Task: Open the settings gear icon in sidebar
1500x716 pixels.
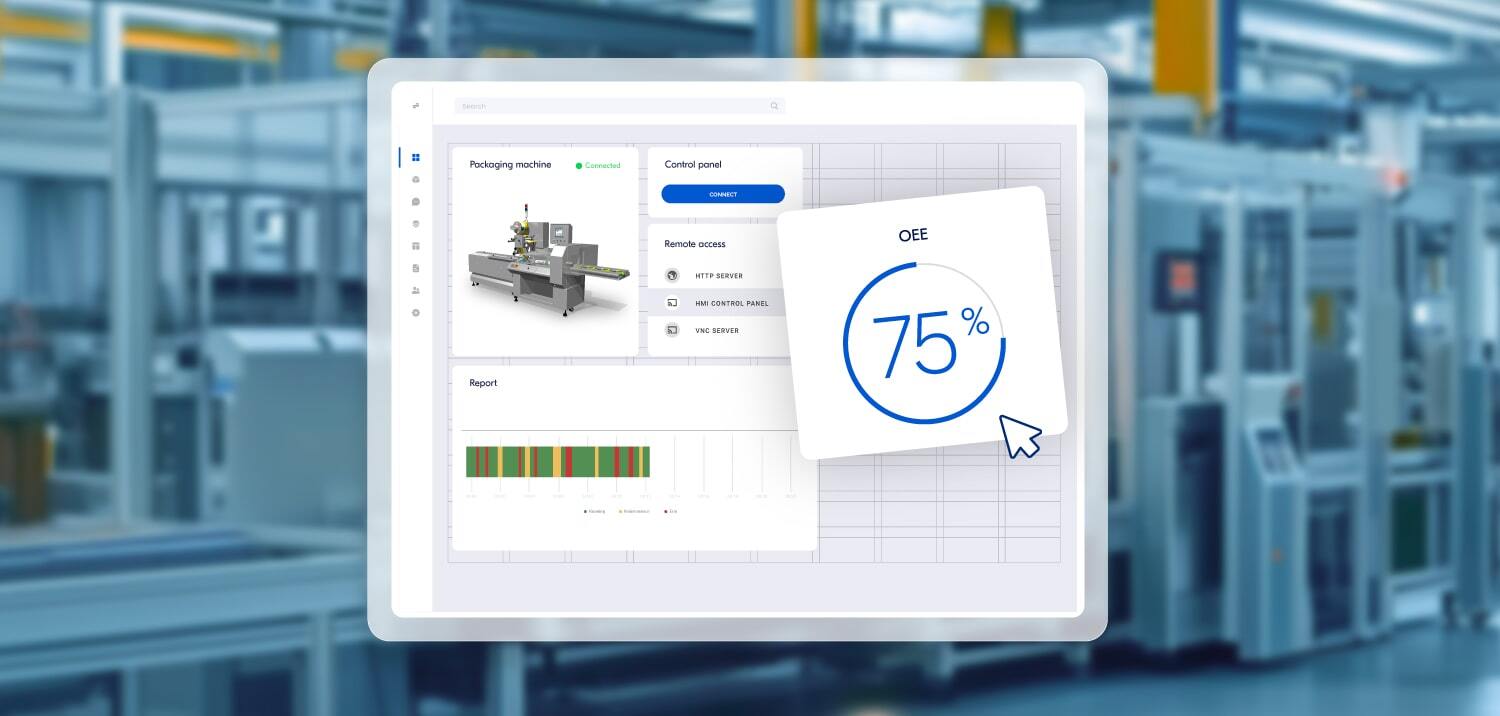Action: coord(416,313)
